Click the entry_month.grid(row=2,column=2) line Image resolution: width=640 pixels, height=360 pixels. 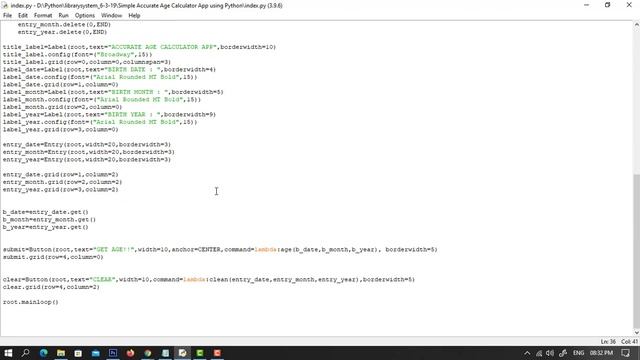62,182
